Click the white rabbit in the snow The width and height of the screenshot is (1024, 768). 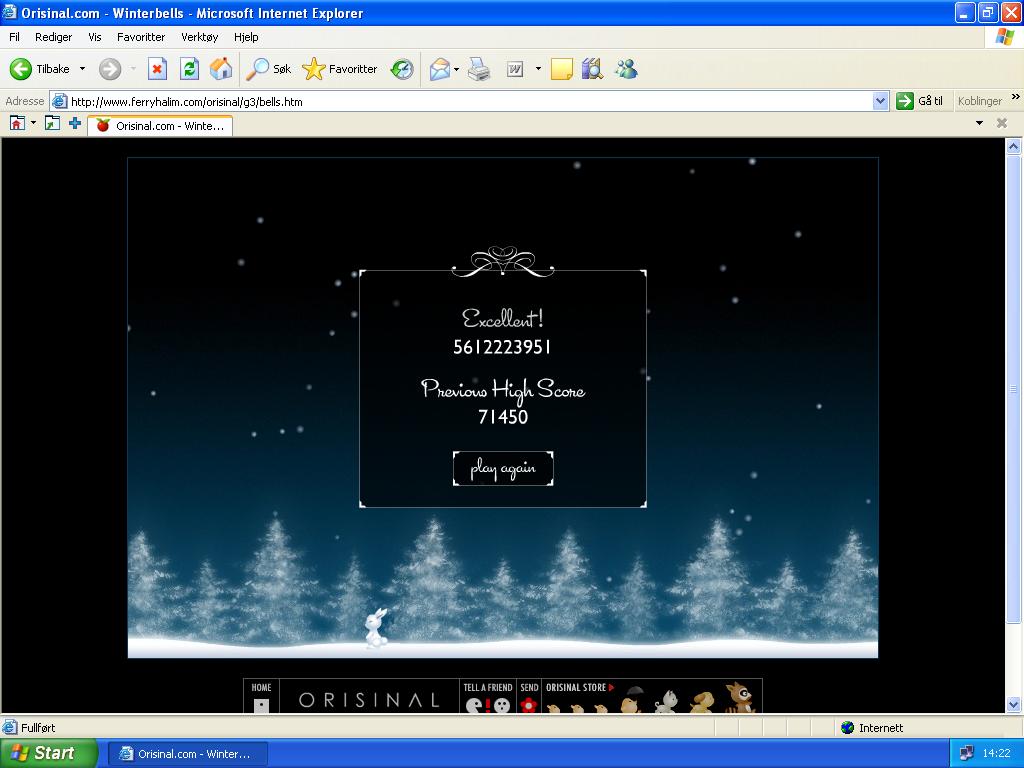coord(376,628)
